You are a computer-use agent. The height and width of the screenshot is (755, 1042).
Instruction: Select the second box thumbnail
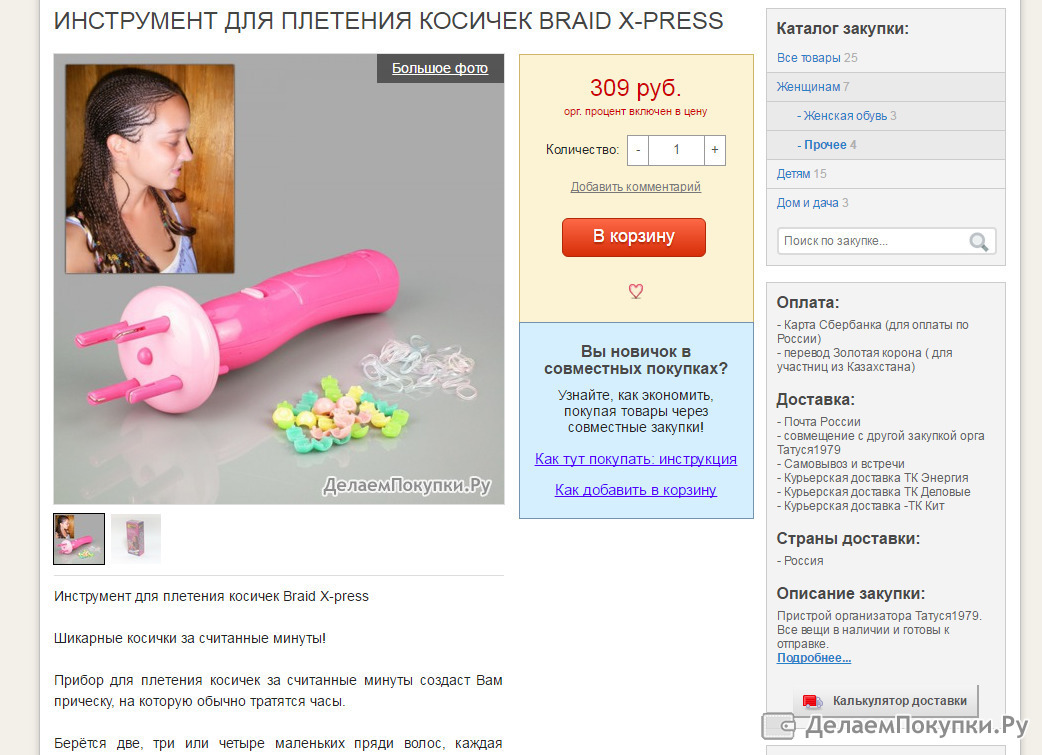[136, 539]
